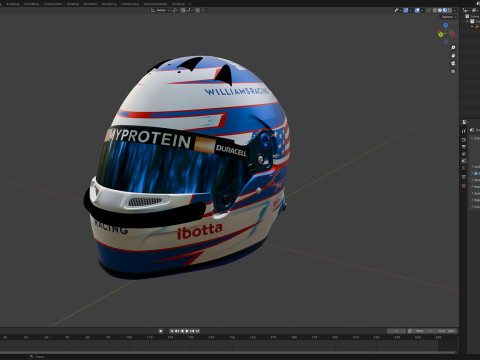
Task: Click the current frame number field
Action: [x=396, y=331]
